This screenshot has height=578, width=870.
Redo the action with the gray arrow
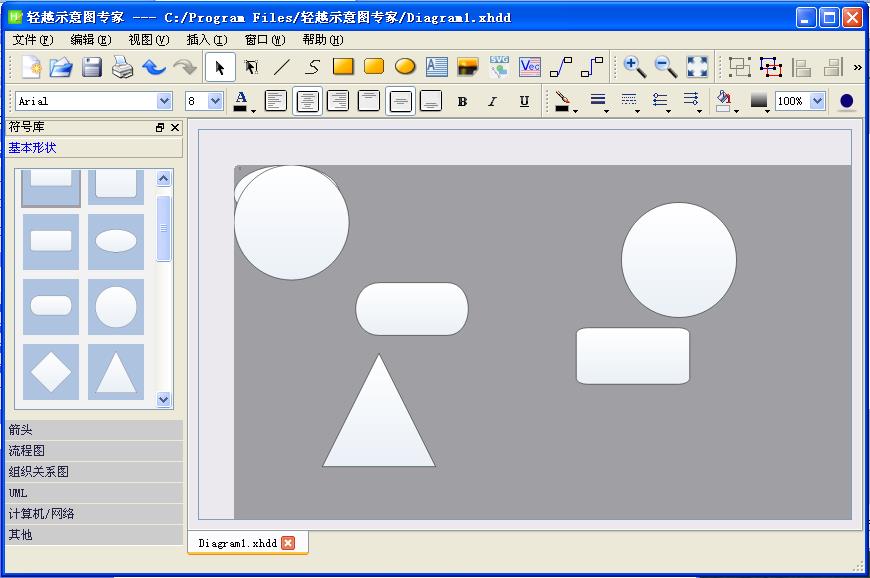(185, 68)
